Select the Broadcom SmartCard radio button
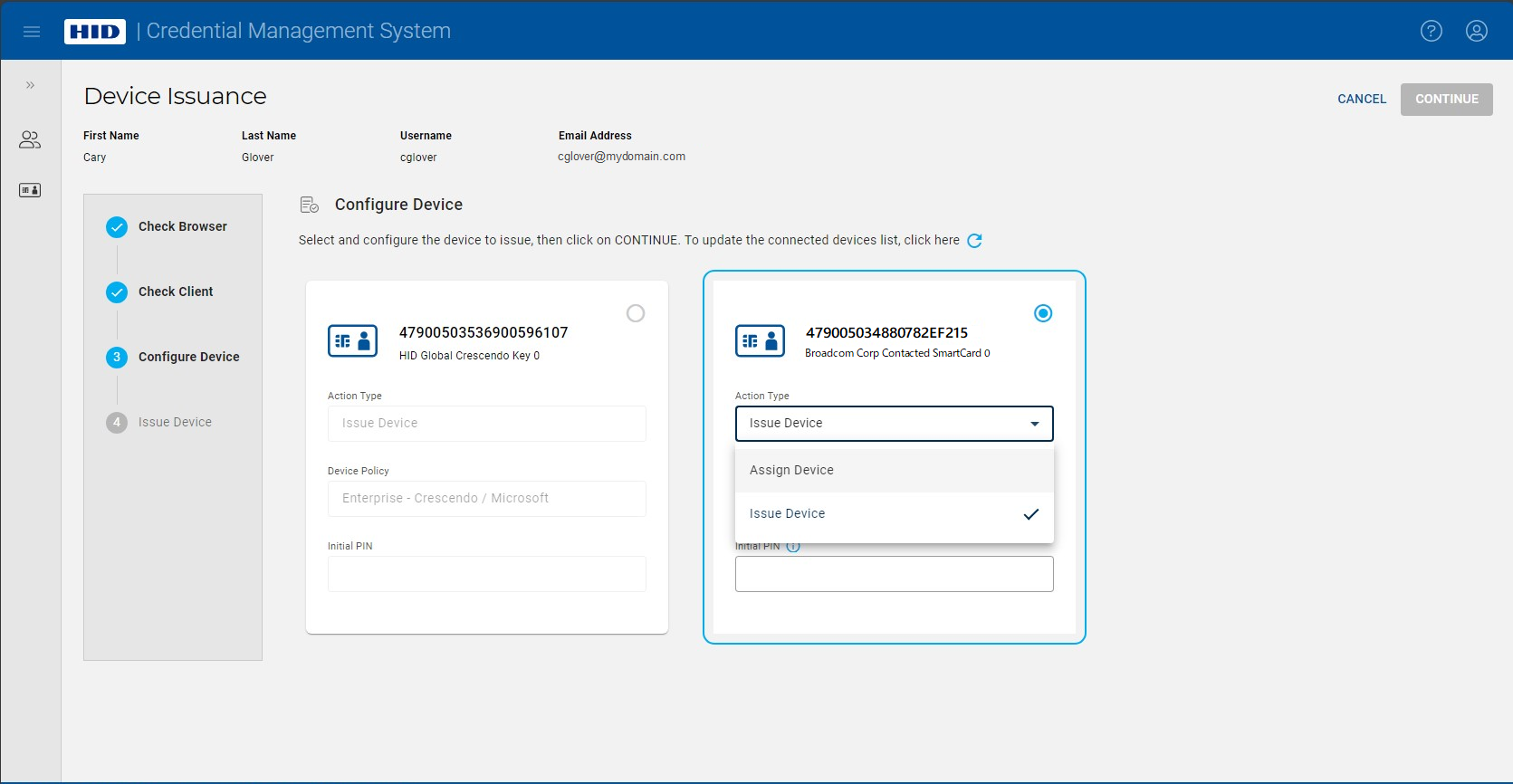This screenshot has height=784, width=1513. (1043, 313)
